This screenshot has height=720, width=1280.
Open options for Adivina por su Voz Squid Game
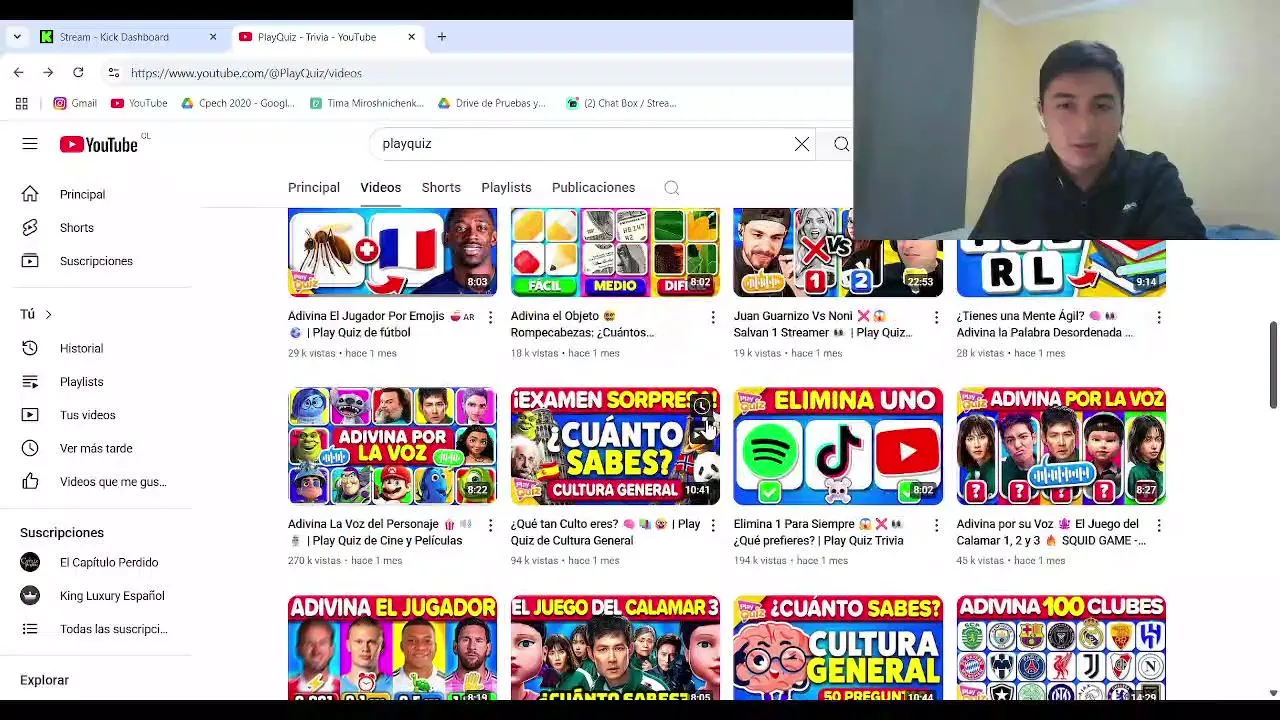coord(1159,525)
